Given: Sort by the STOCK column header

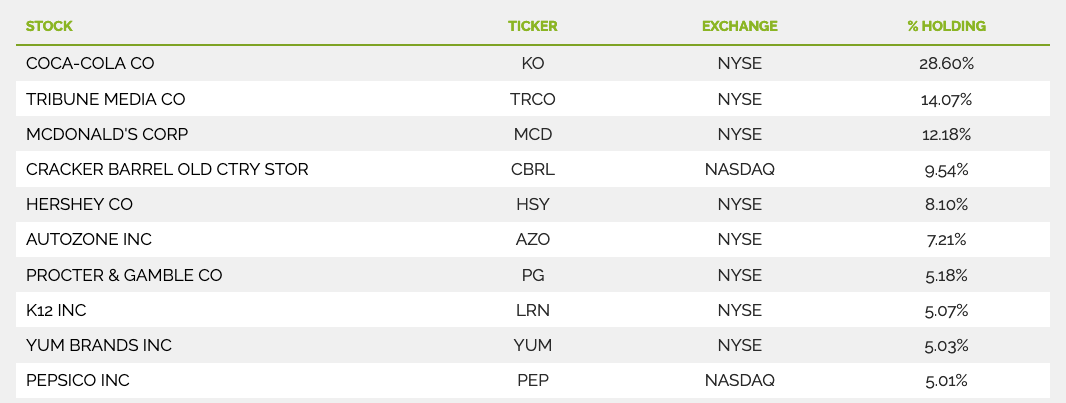Looking at the screenshot, I should point(49,27).
